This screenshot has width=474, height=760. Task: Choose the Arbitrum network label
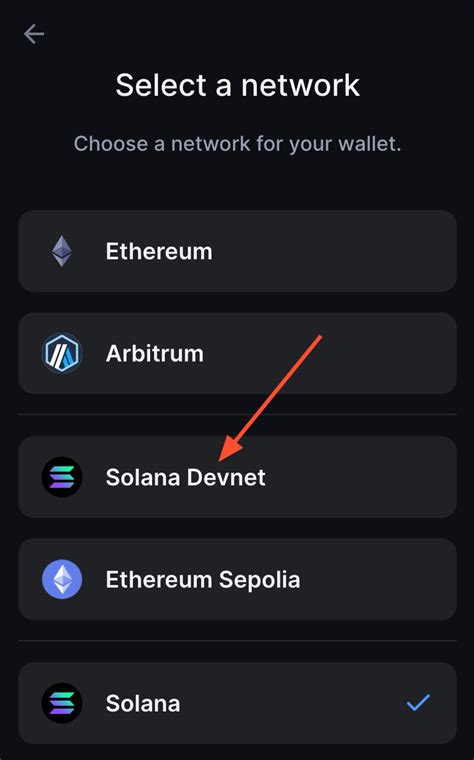(x=155, y=353)
